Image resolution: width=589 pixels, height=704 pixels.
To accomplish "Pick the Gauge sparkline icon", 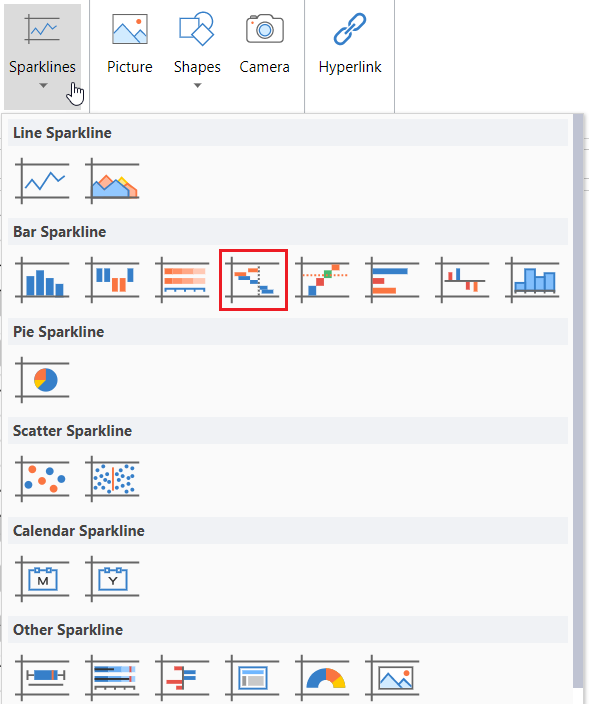I will point(322,678).
